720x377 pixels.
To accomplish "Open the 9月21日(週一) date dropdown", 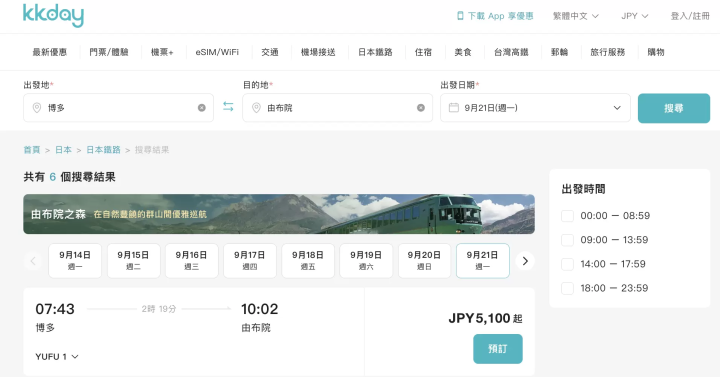I will click(x=535, y=108).
